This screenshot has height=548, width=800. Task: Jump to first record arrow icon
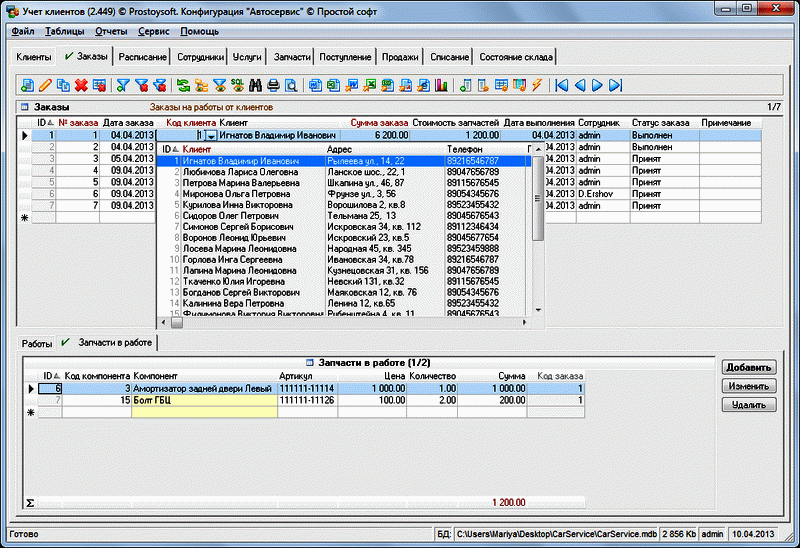point(562,85)
